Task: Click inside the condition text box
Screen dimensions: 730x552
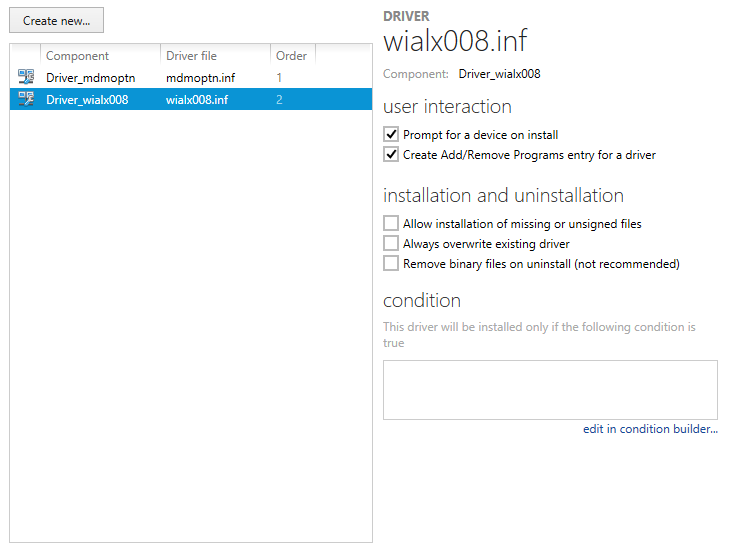Action: click(x=550, y=390)
